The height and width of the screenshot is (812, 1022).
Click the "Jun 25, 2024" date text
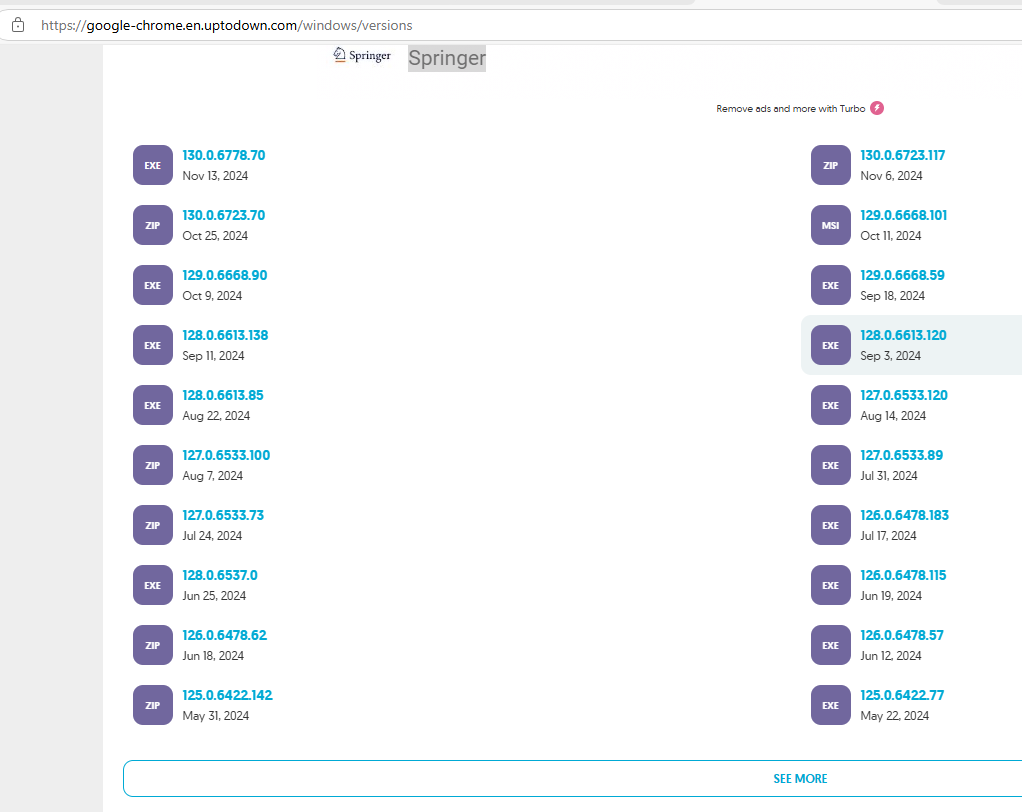214,596
